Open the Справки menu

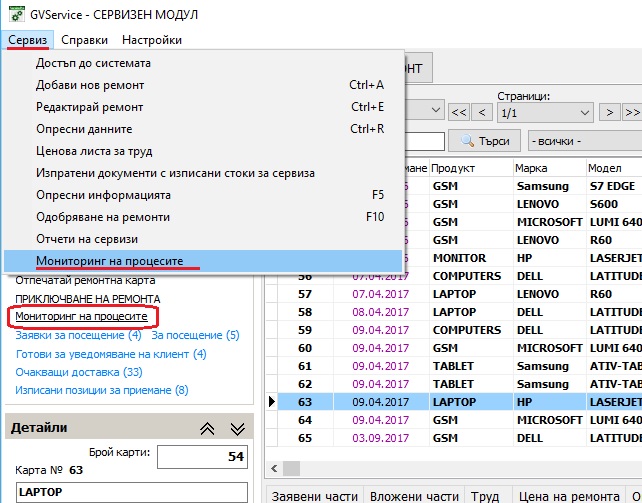84,40
